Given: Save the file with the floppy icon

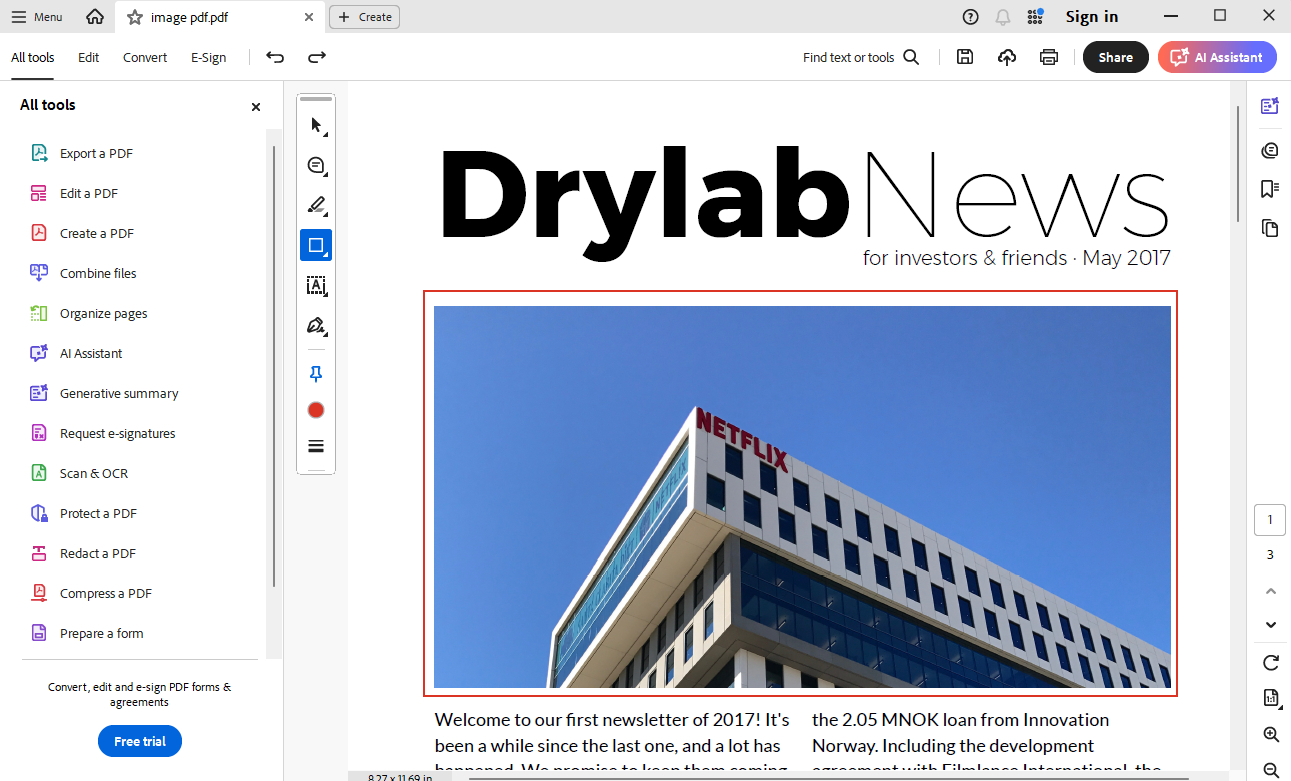Looking at the screenshot, I should point(965,57).
